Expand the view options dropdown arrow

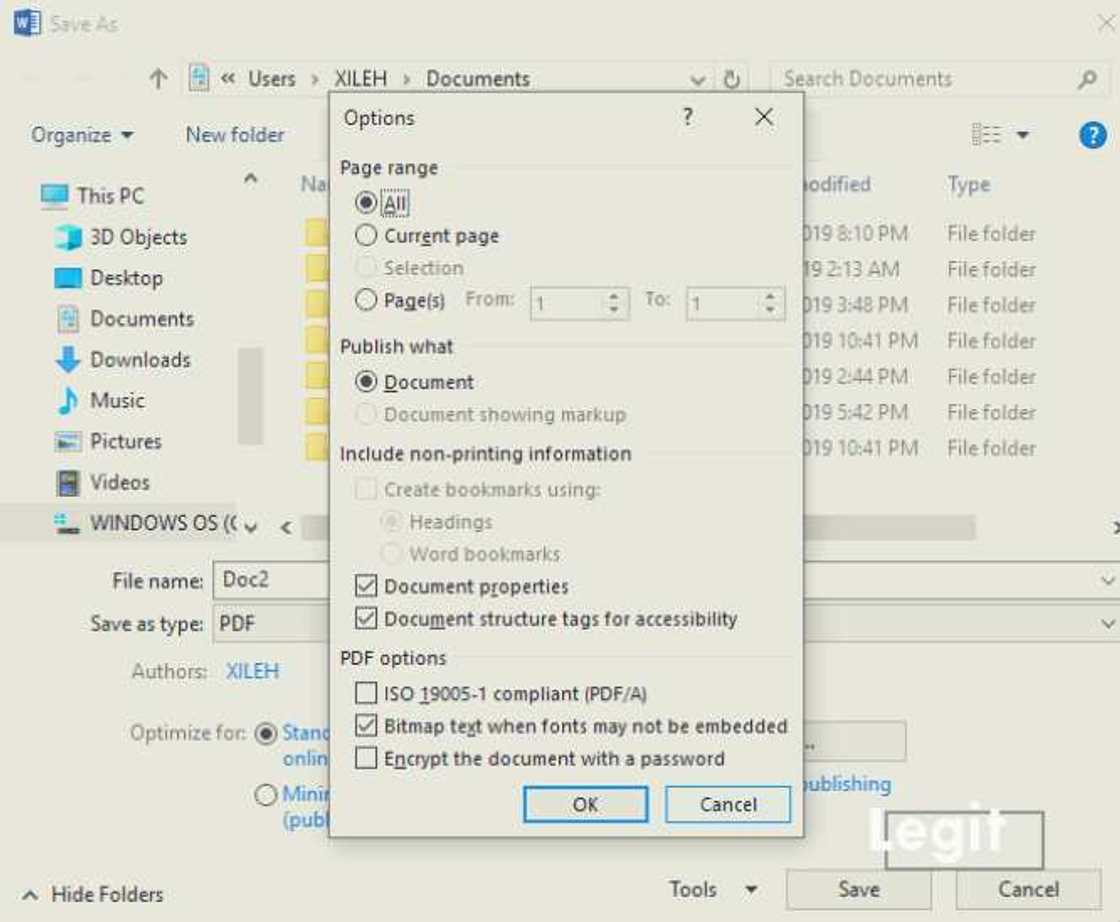[x=1023, y=135]
